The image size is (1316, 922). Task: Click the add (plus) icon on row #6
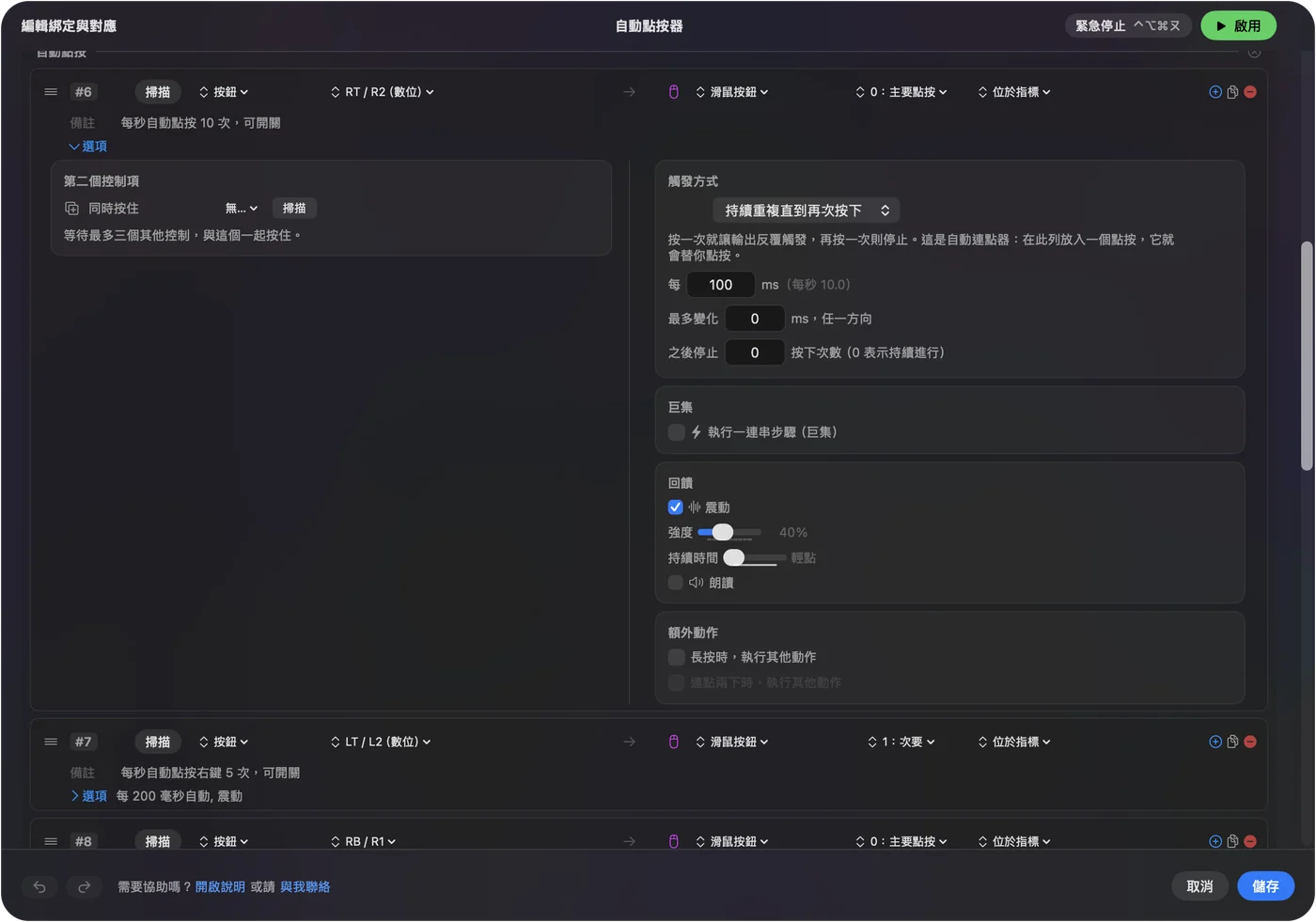[1215, 92]
